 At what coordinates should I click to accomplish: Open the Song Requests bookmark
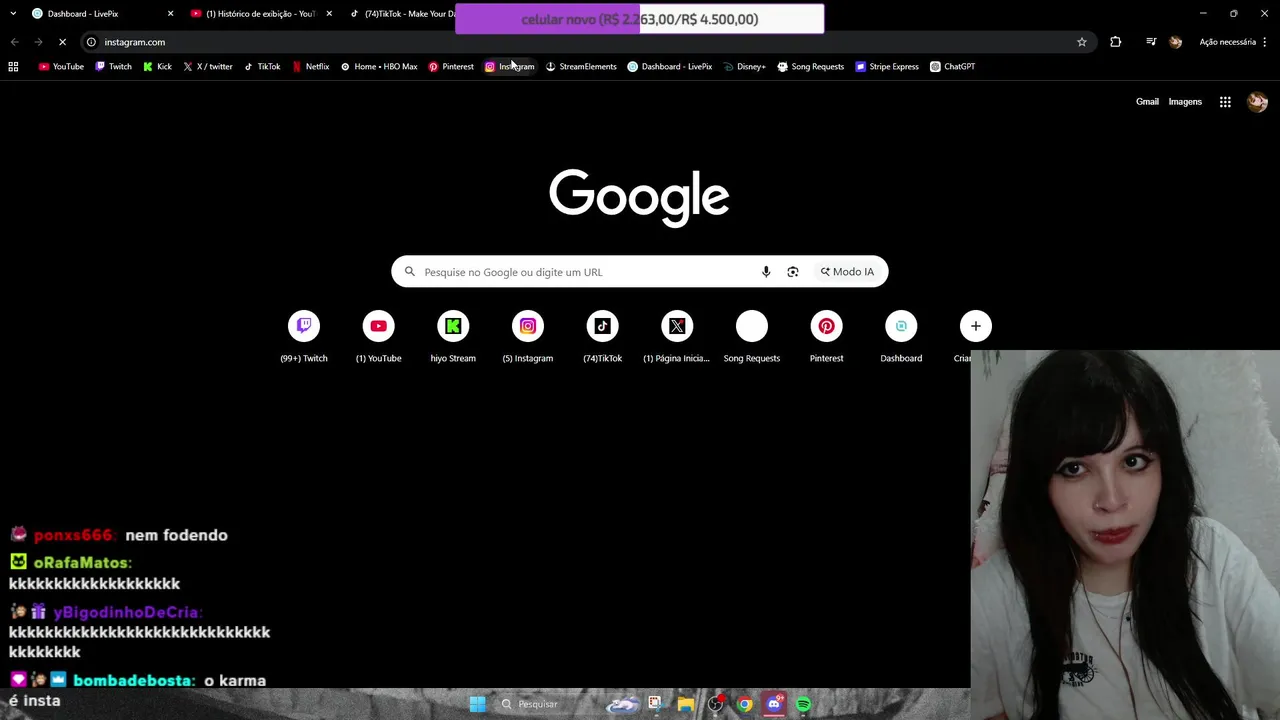[810, 67]
